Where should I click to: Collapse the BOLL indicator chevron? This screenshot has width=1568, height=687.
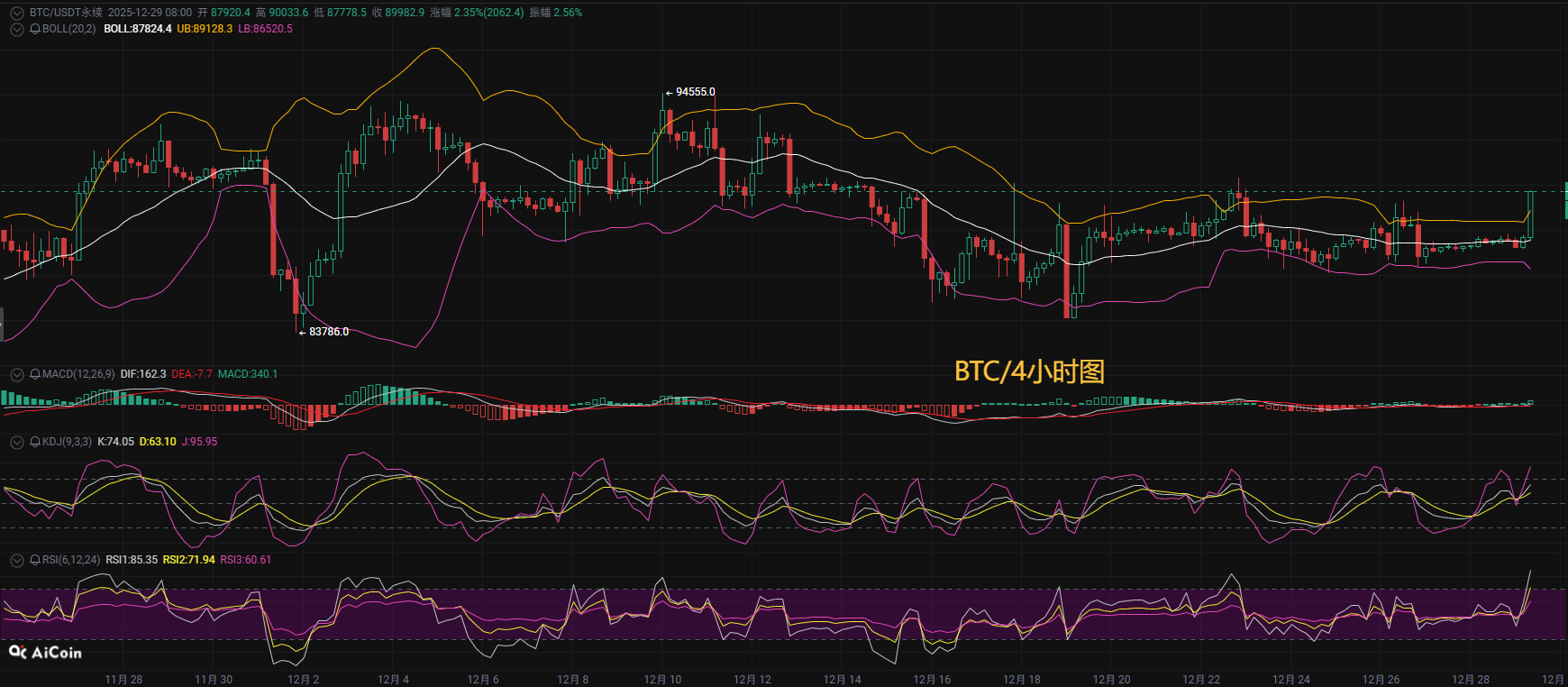(x=16, y=29)
